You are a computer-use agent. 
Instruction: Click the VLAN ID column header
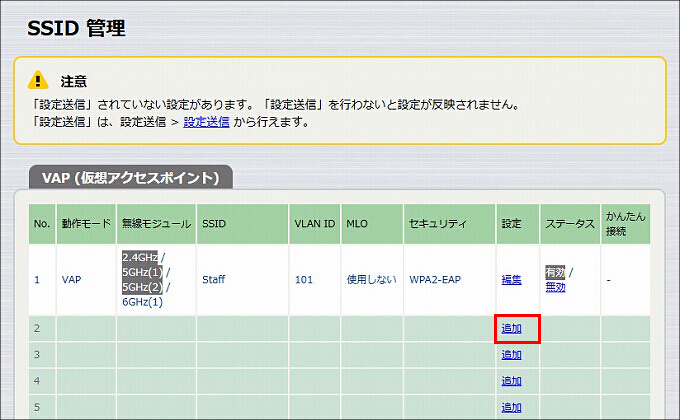(315, 224)
